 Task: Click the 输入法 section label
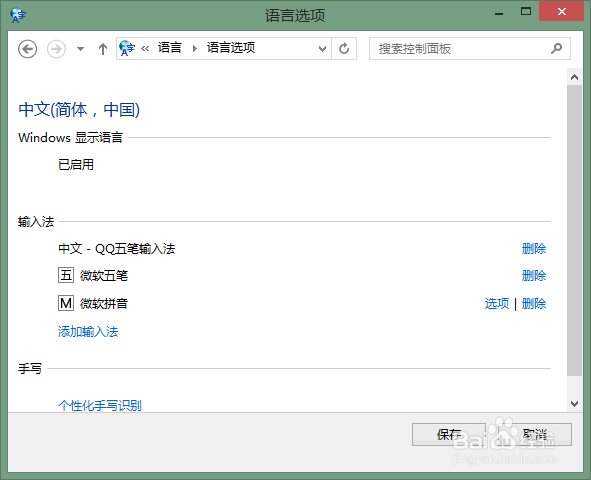point(36,222)
